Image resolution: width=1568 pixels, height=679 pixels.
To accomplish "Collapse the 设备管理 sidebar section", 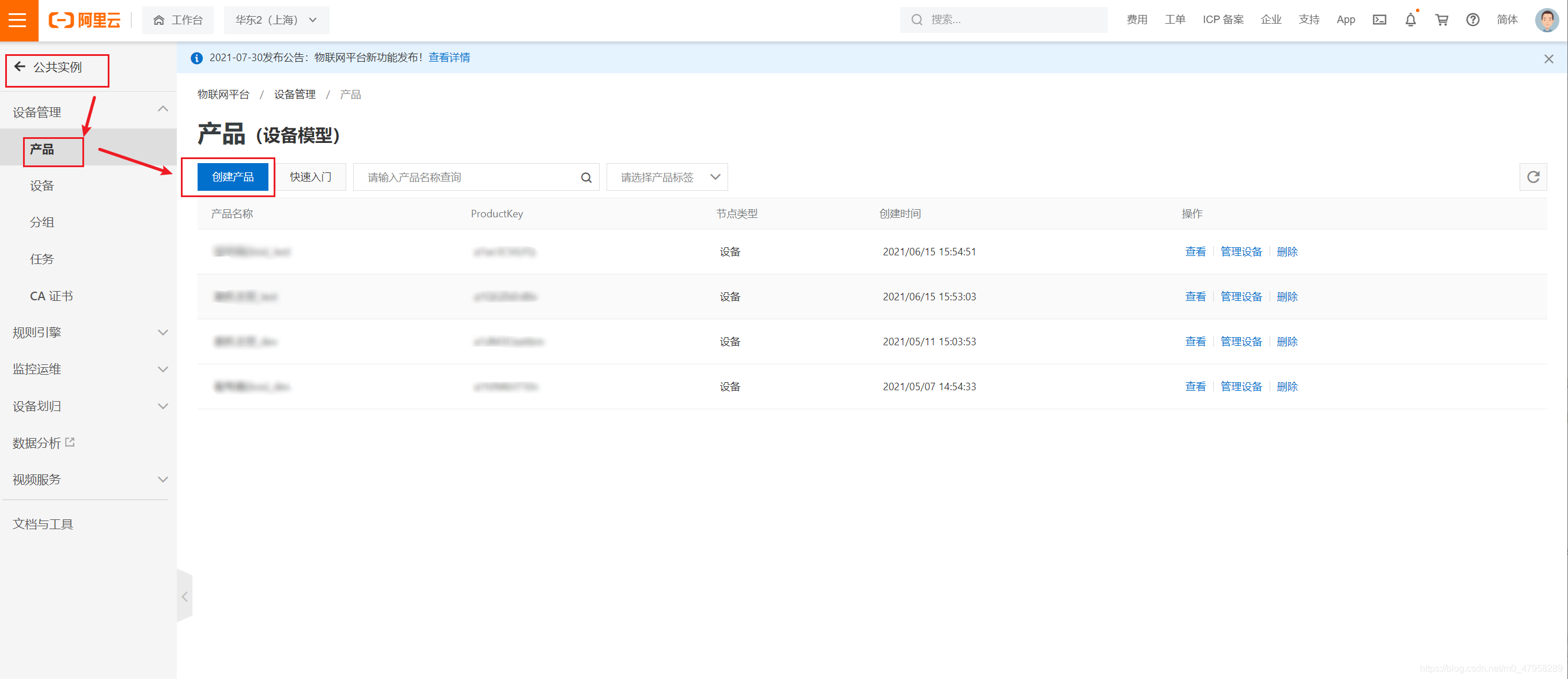I will click(162, 110).
